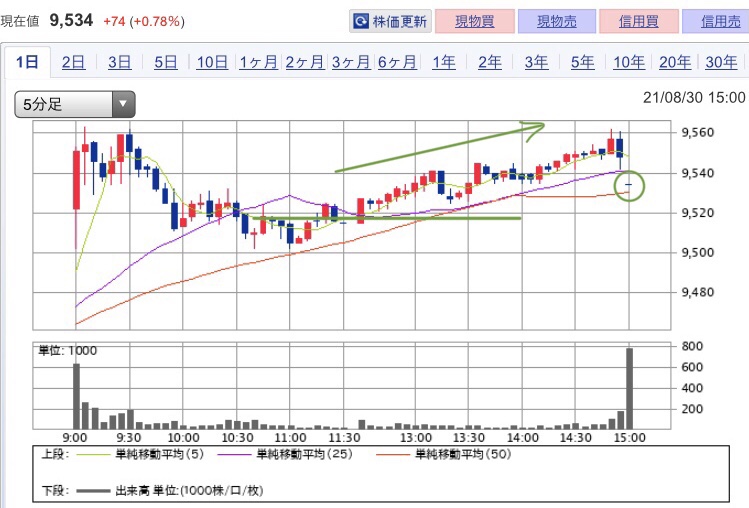Show the 3ヶ月 chart
Screen dimensions: 749x508
[351, 62]
